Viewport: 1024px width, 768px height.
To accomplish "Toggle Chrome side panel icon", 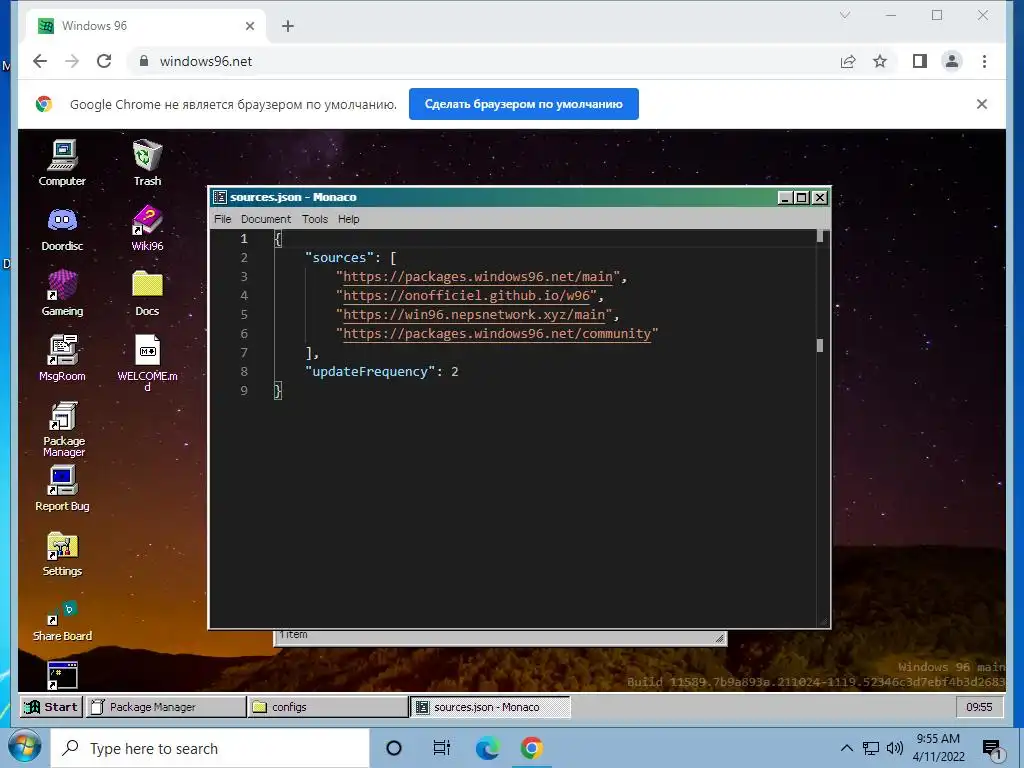I will pyautogui.click(x=920, y=61).
